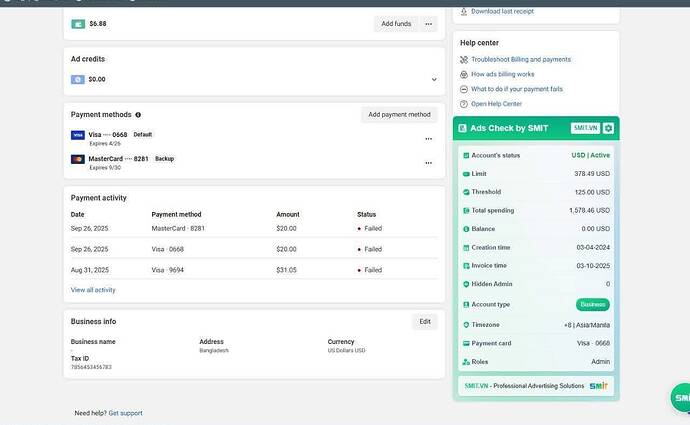The height and width of the screenshot is (425, 690).
Task: Click the Open Help Center question icon
Action: click(463, 104)
